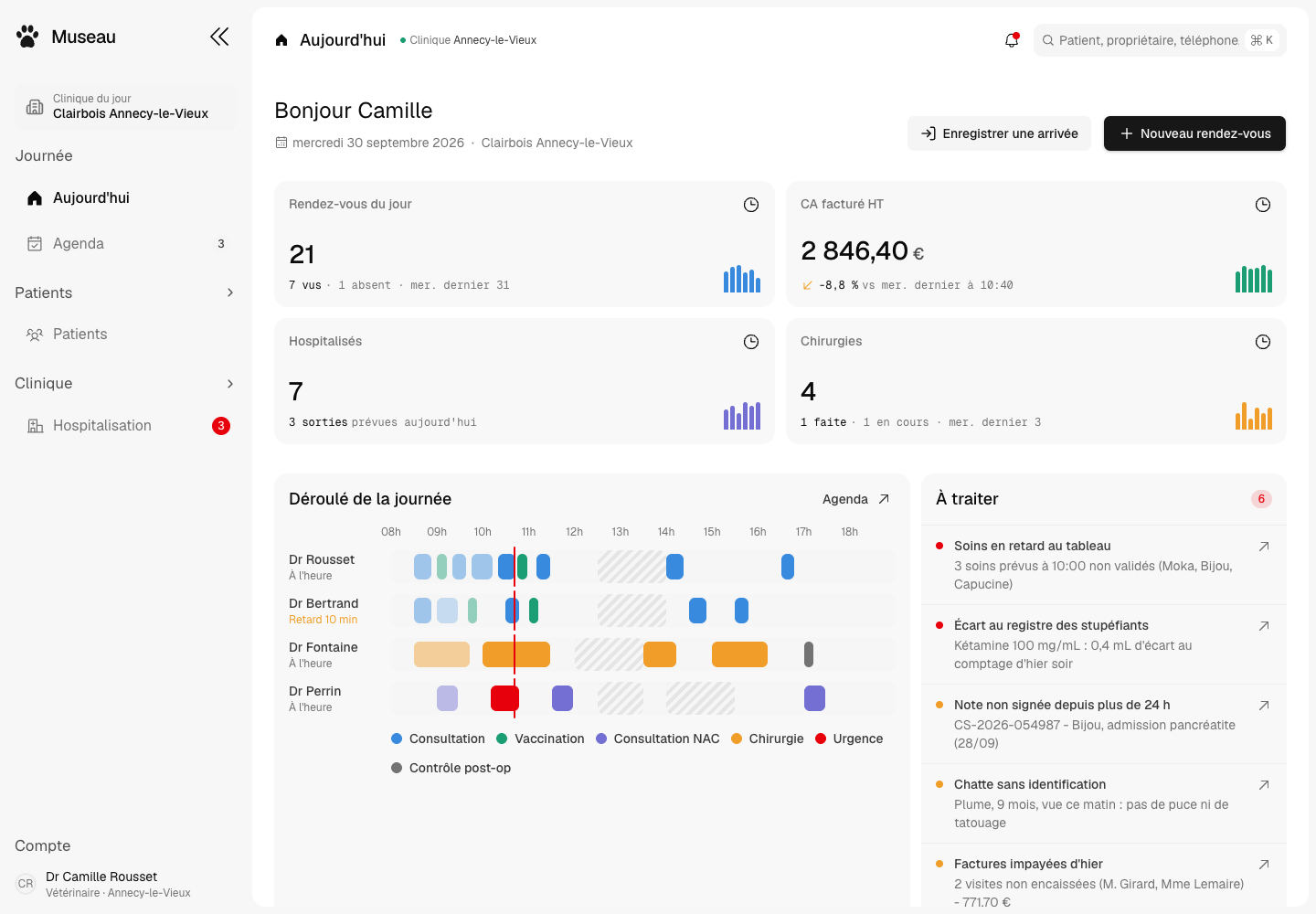Click the Clinique Annecy-le-Vieux status label
Image resolution: width=1316 pixels, height=914 pixels.
point(468,40)
